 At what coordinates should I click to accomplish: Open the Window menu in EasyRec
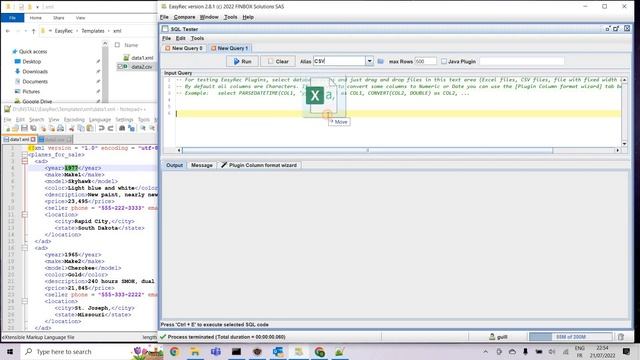point(209,17)
